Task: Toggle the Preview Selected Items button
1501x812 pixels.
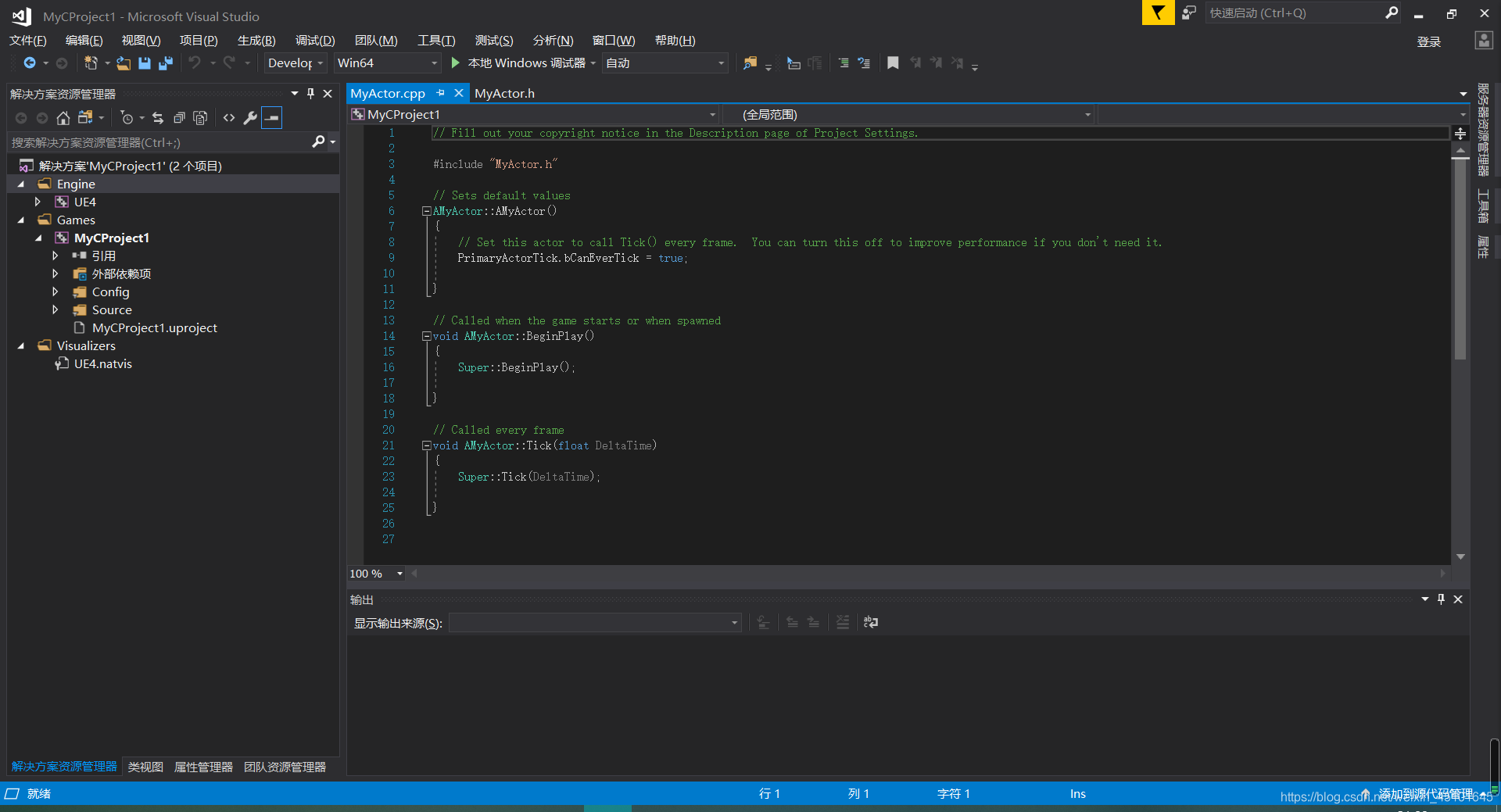Action: [271, 118]
